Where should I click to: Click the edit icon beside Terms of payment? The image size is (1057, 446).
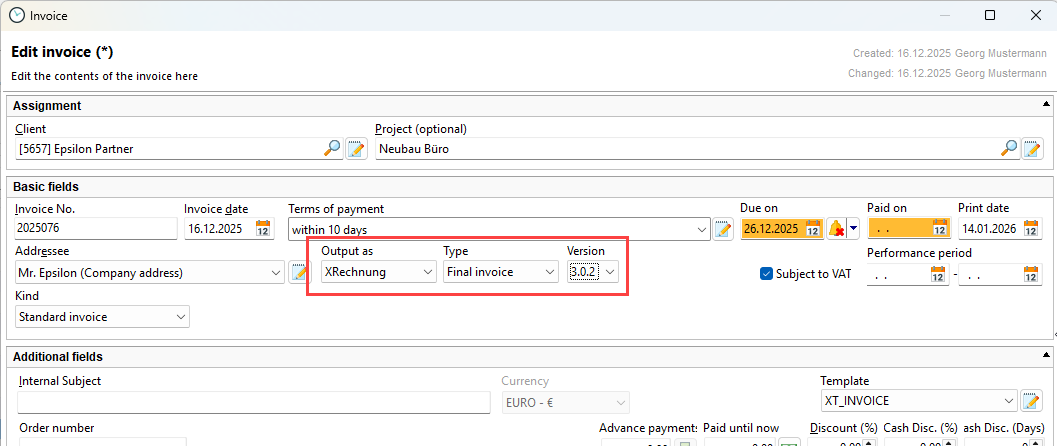[x=724, y=229]
